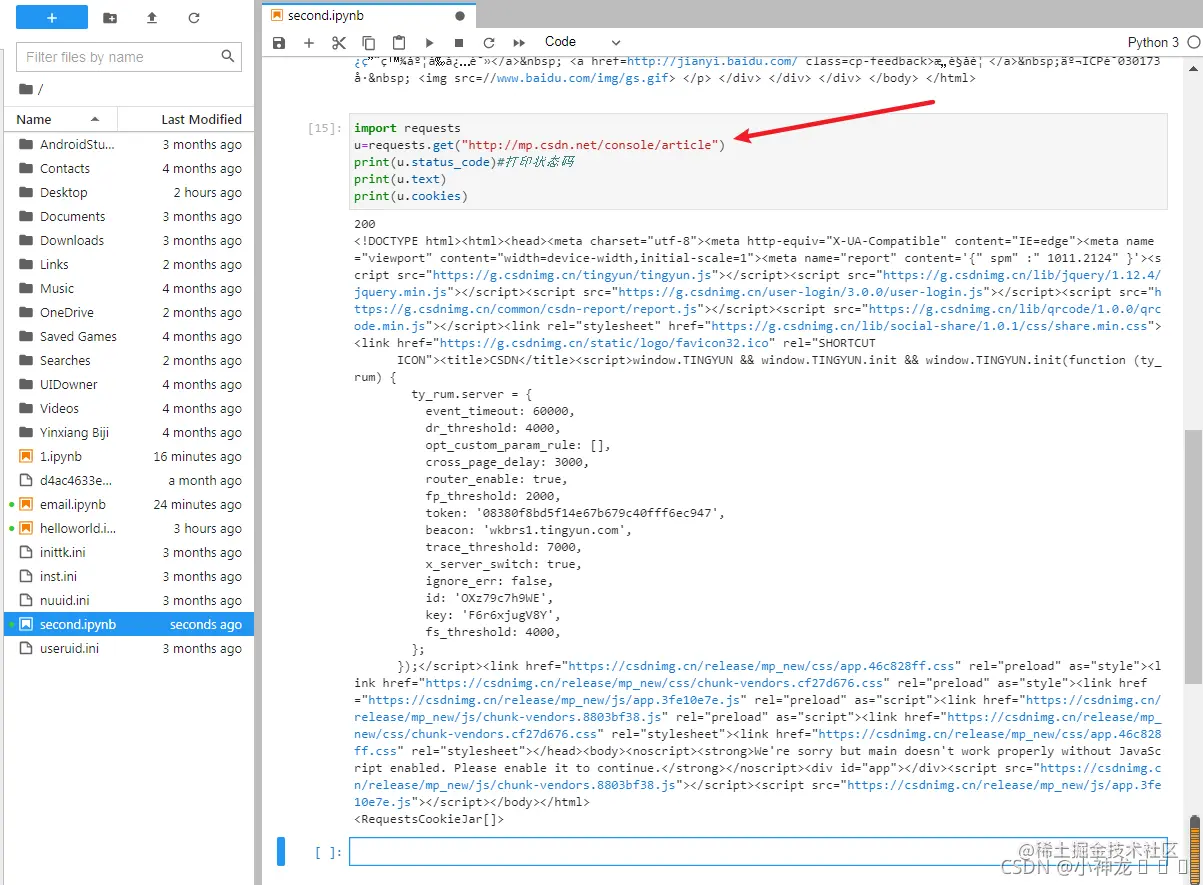This screenshot has width=1203, height=885.
Task: Click the kernel status circle indicator
Action: [1193, 42]
